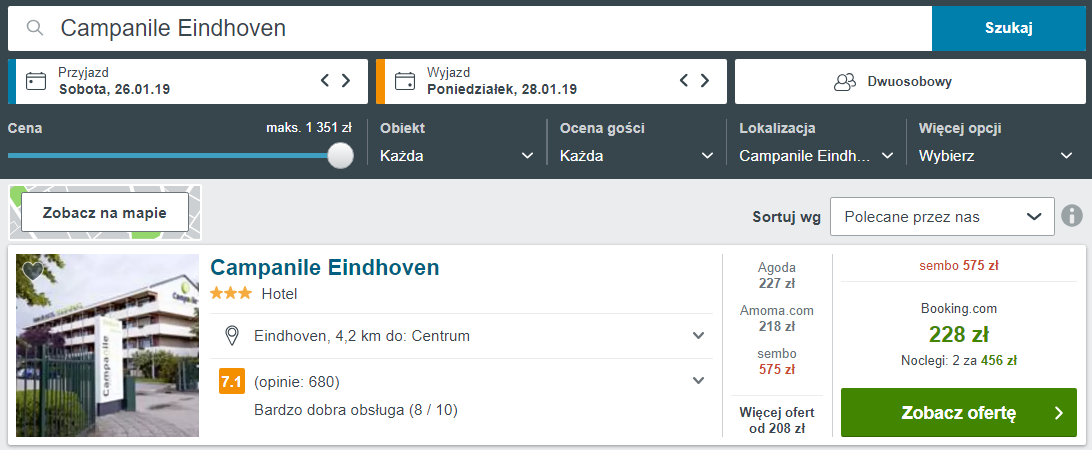1092x450 pixels.
Task: Open the Ocena gości filter dropdown
Action: (x=637, y=156)
